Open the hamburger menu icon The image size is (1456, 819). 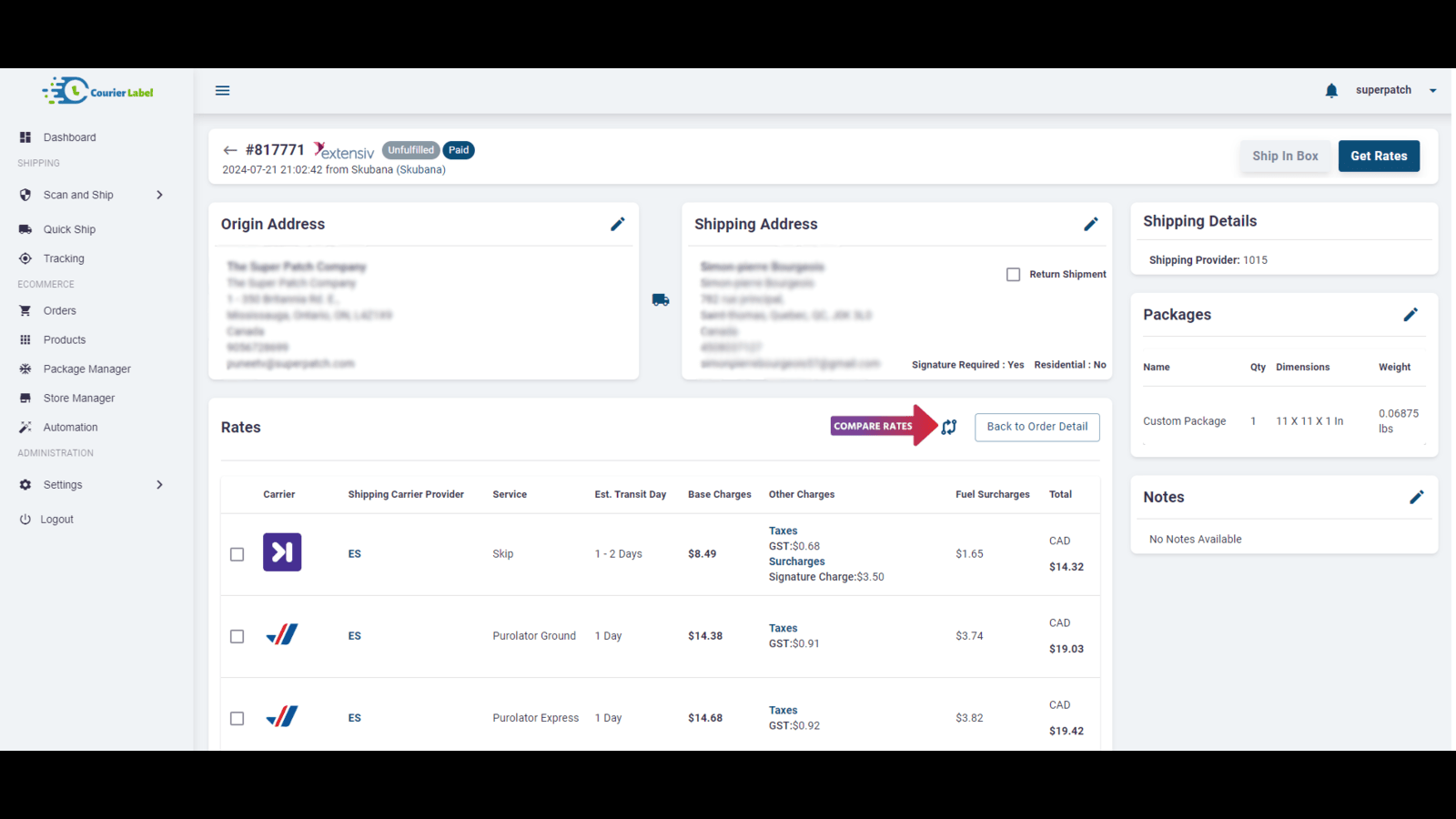[x=222, y=90]
